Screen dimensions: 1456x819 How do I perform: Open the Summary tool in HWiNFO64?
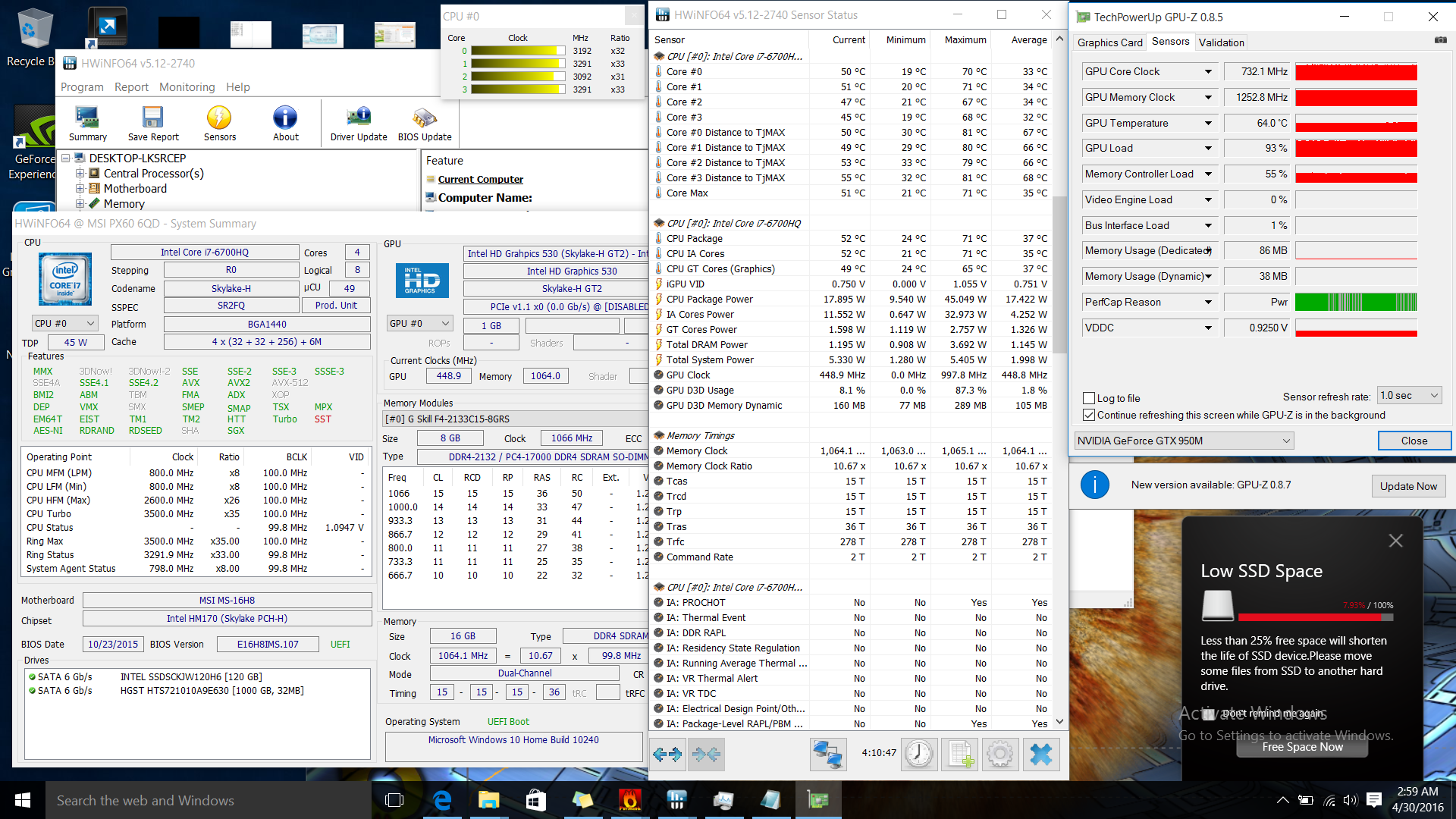coord(87,124)
